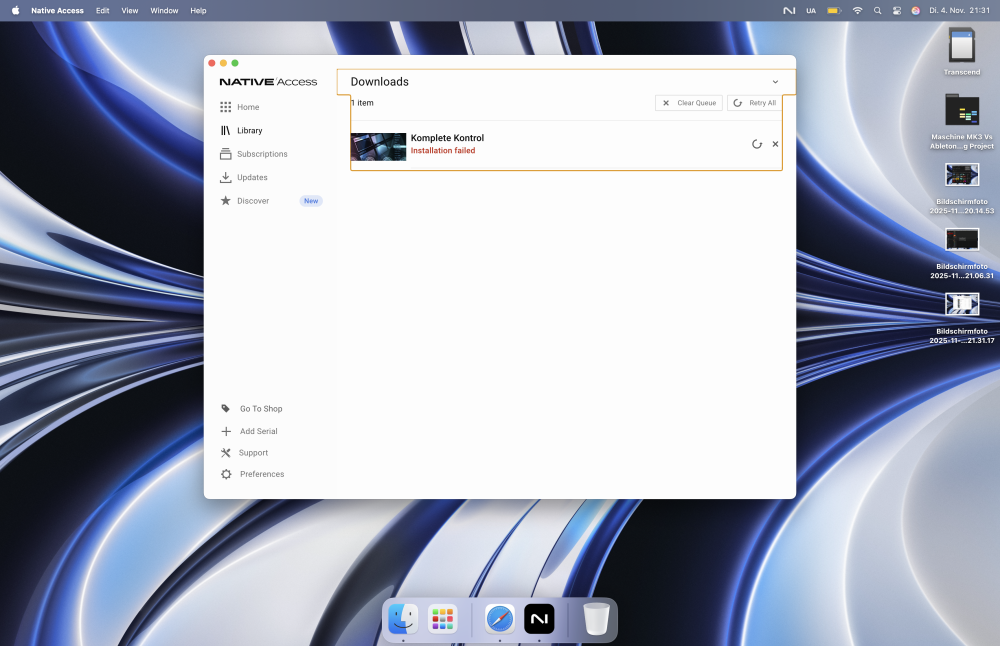This screenshot has height=646, width=1000.
Task: Select Maschine MK3 Vs Ableton project folder
Action: point(962,121)
